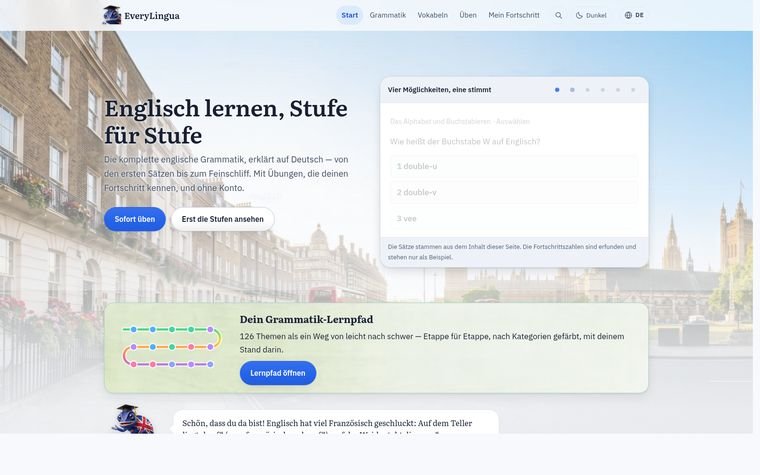Click the mascot speech bubble text

327,427
